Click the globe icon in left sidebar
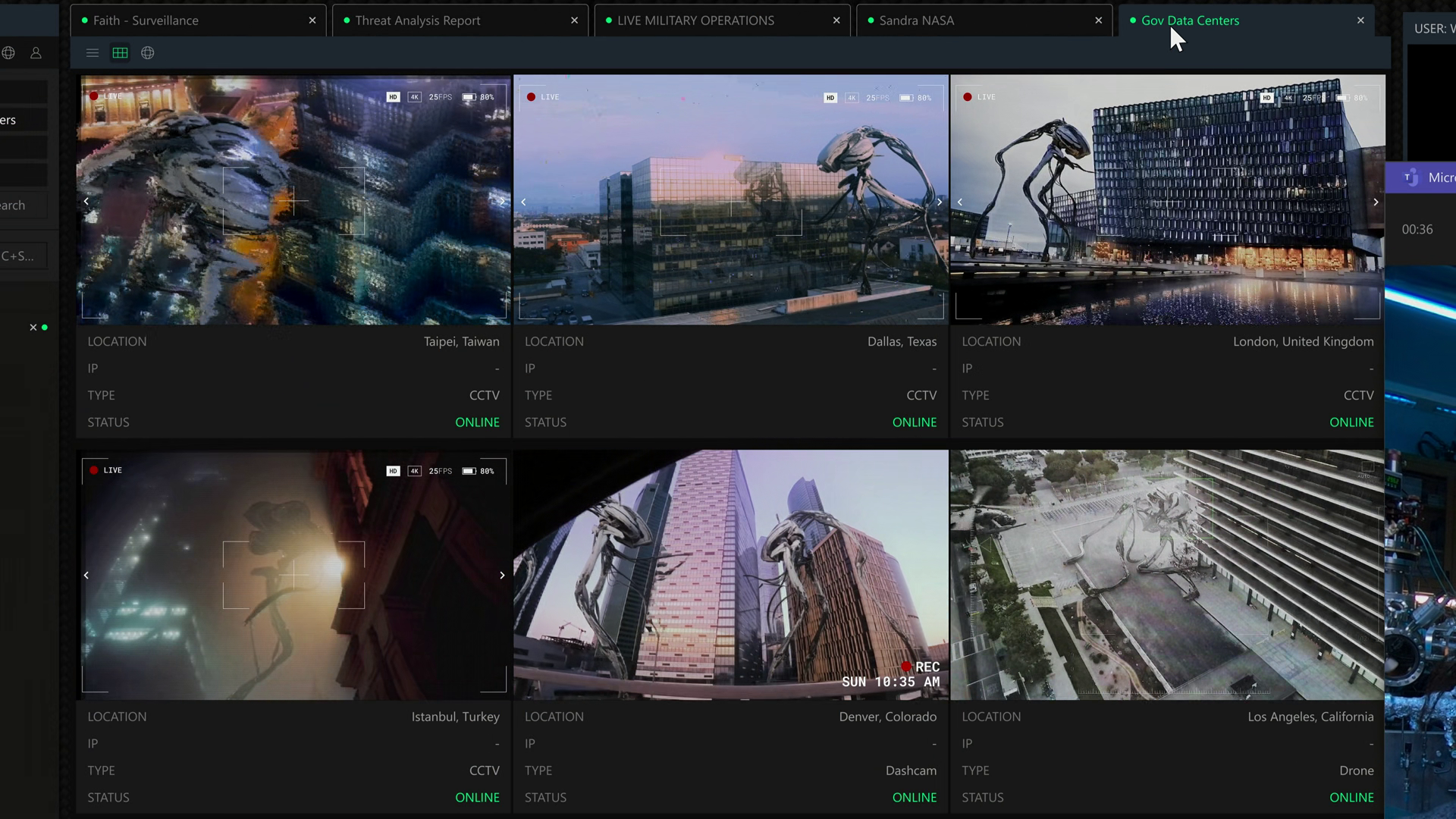The width and height of the screenshot is (1456, 819). tap(8, 53)
